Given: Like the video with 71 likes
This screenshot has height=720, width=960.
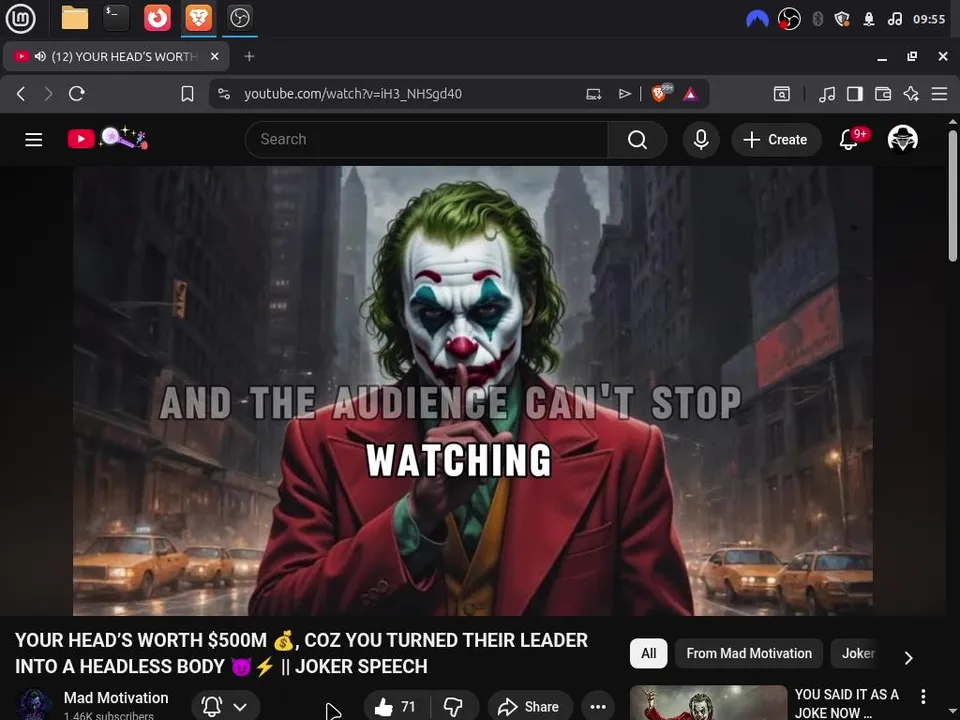Looking at the screenshot, I should pos(396,707).
